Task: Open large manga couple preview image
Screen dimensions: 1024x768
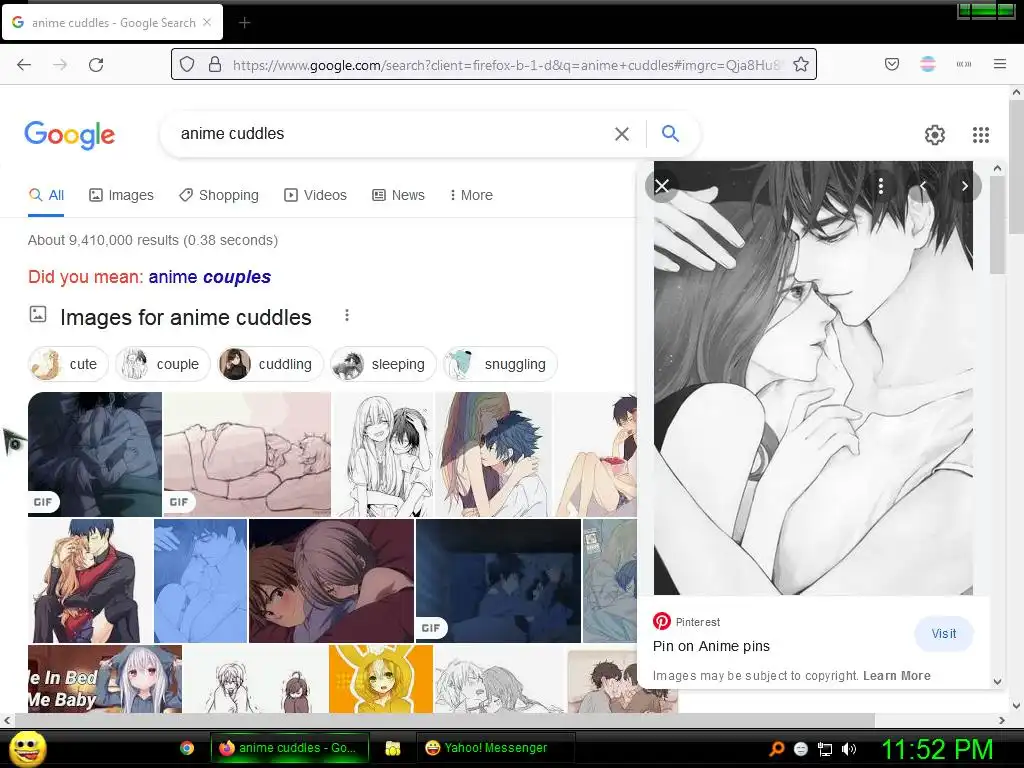Action: [x=813, y=378]
